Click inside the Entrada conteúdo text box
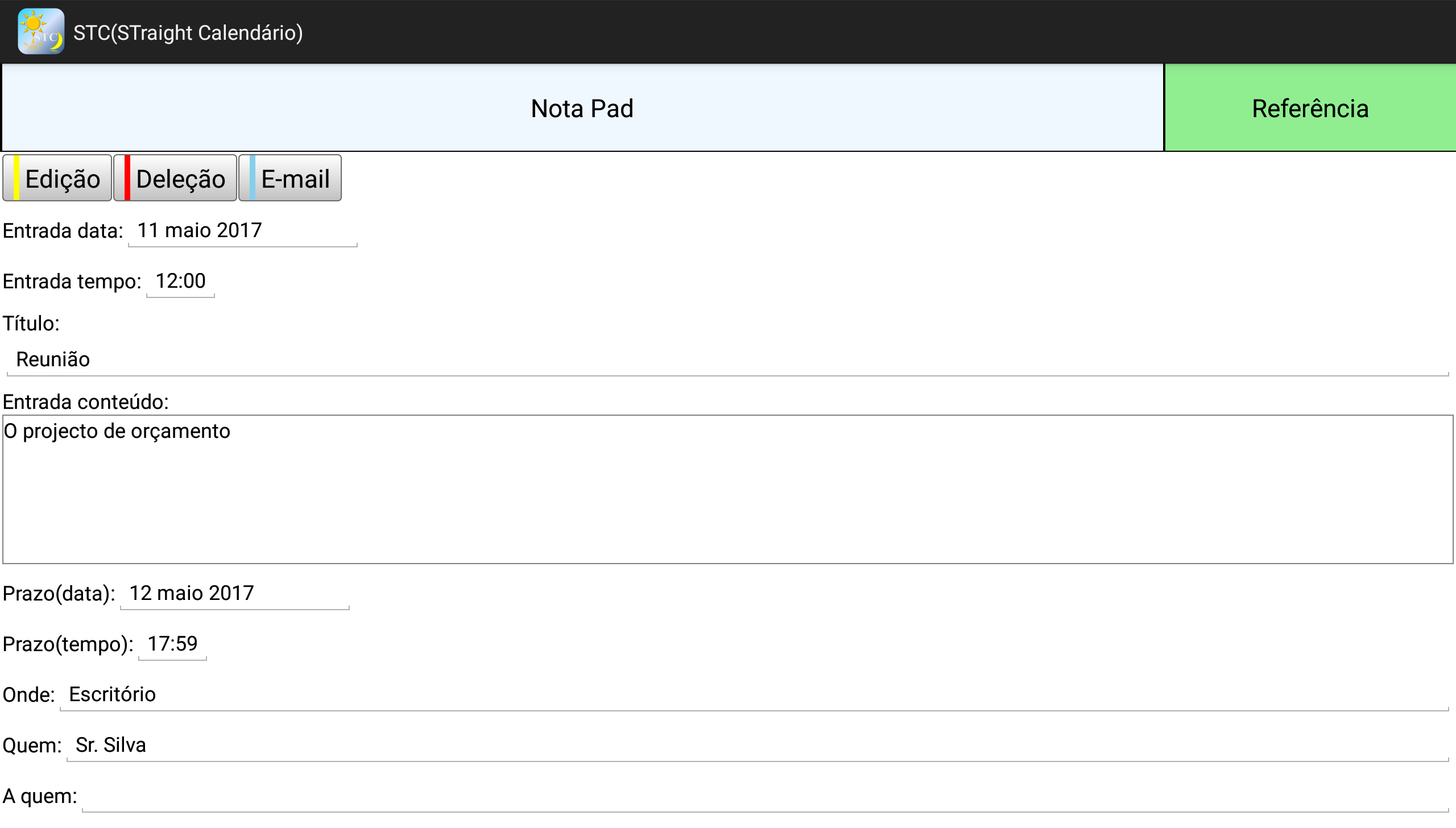Screen dimensions: 1456x828 tap(727, 489)
